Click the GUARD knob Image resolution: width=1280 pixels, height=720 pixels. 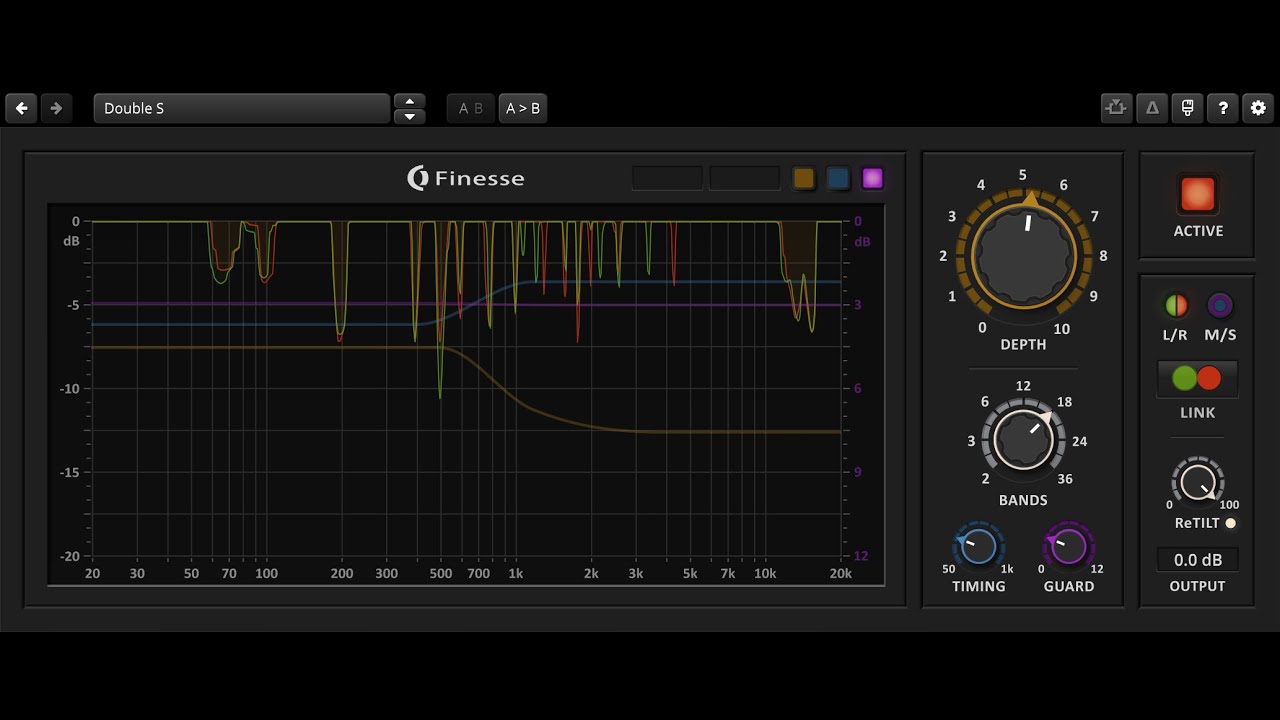pos(1069,547)
